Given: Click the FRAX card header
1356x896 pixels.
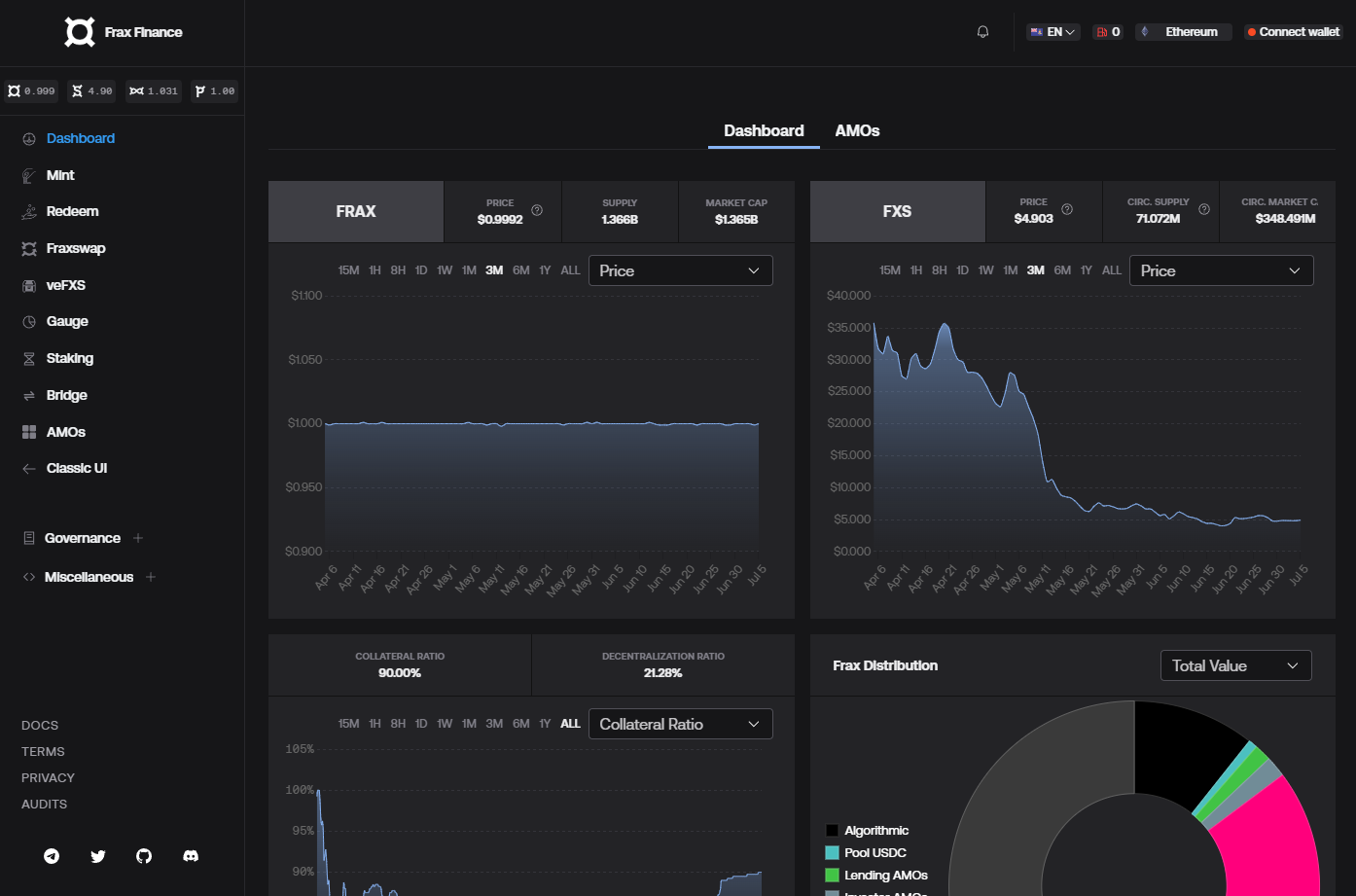Looking at the screenshot, I should point(356,211).
